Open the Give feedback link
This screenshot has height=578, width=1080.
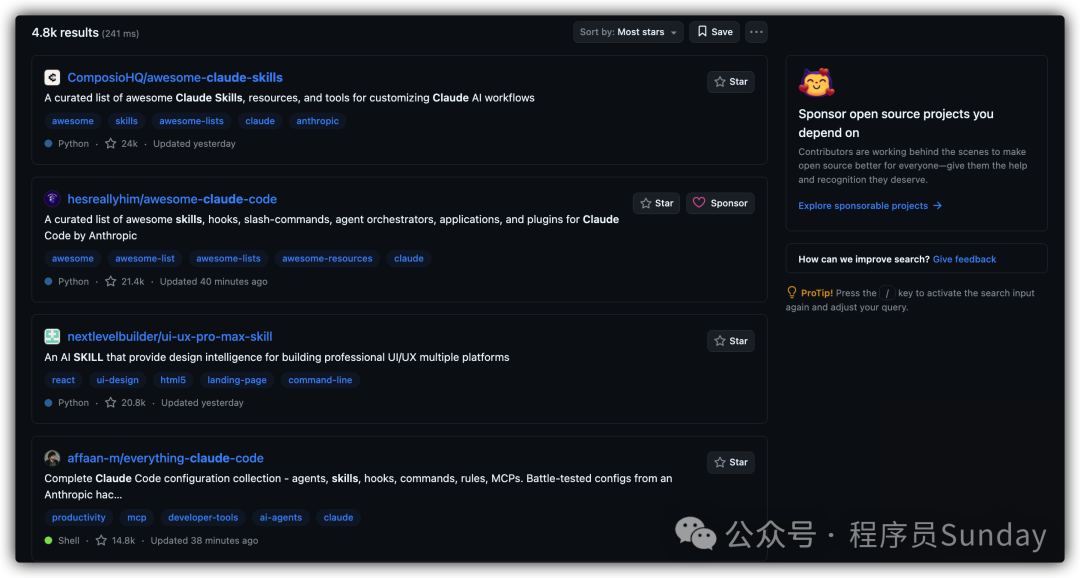(964, 258)
